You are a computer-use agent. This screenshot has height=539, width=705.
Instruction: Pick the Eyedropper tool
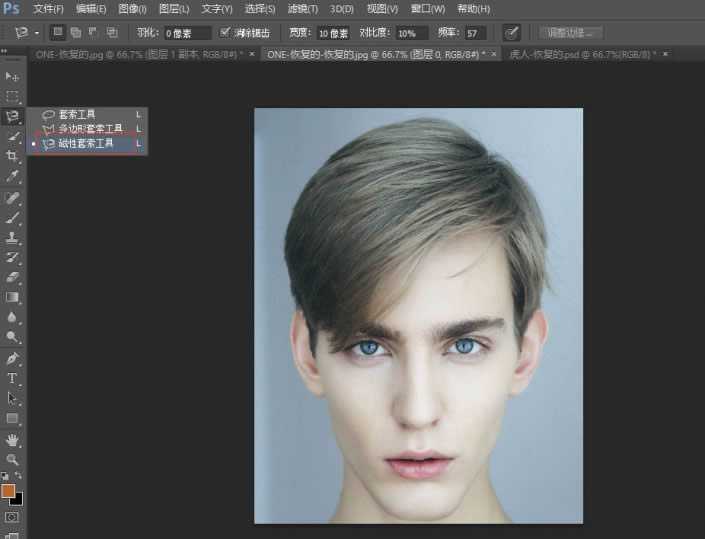pos(12,176)
